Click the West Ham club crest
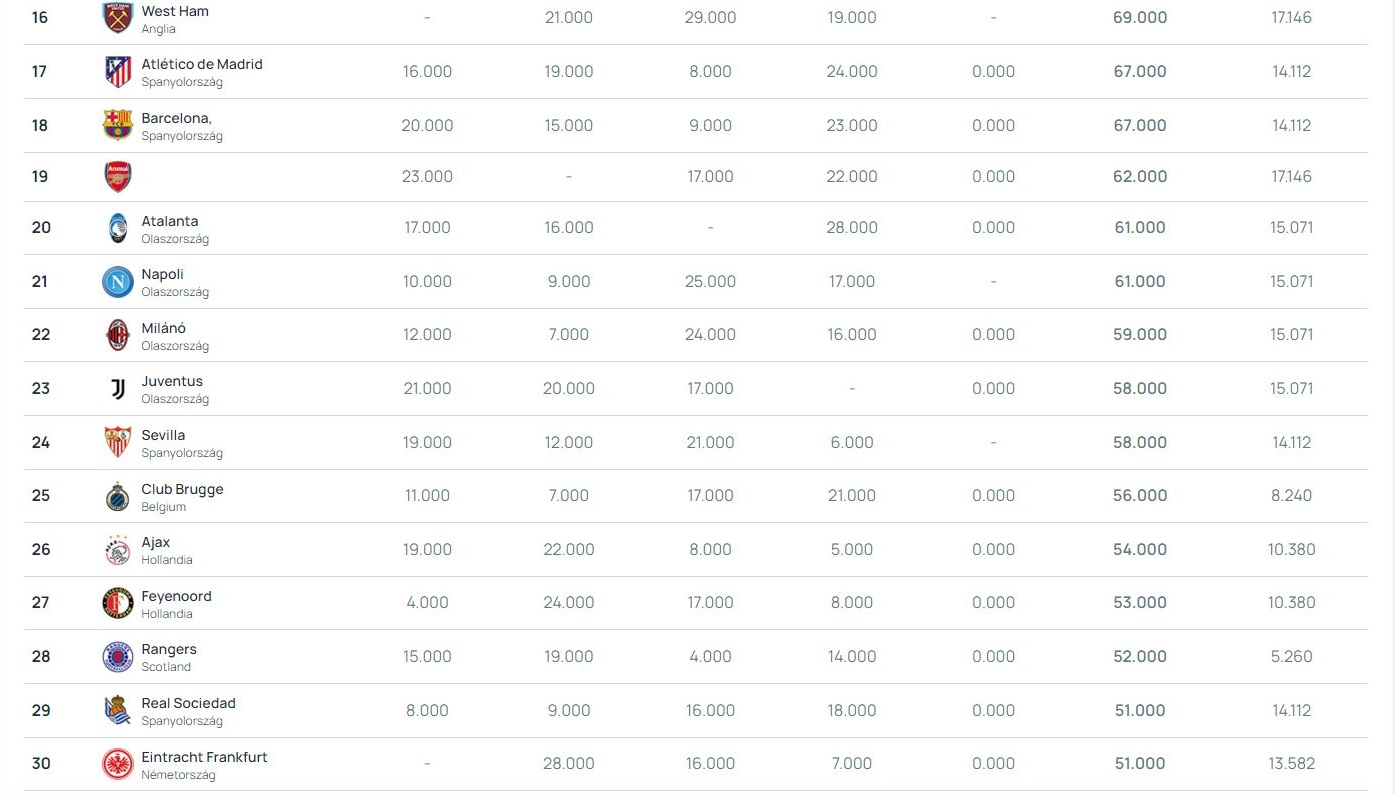 coord(118,17)
